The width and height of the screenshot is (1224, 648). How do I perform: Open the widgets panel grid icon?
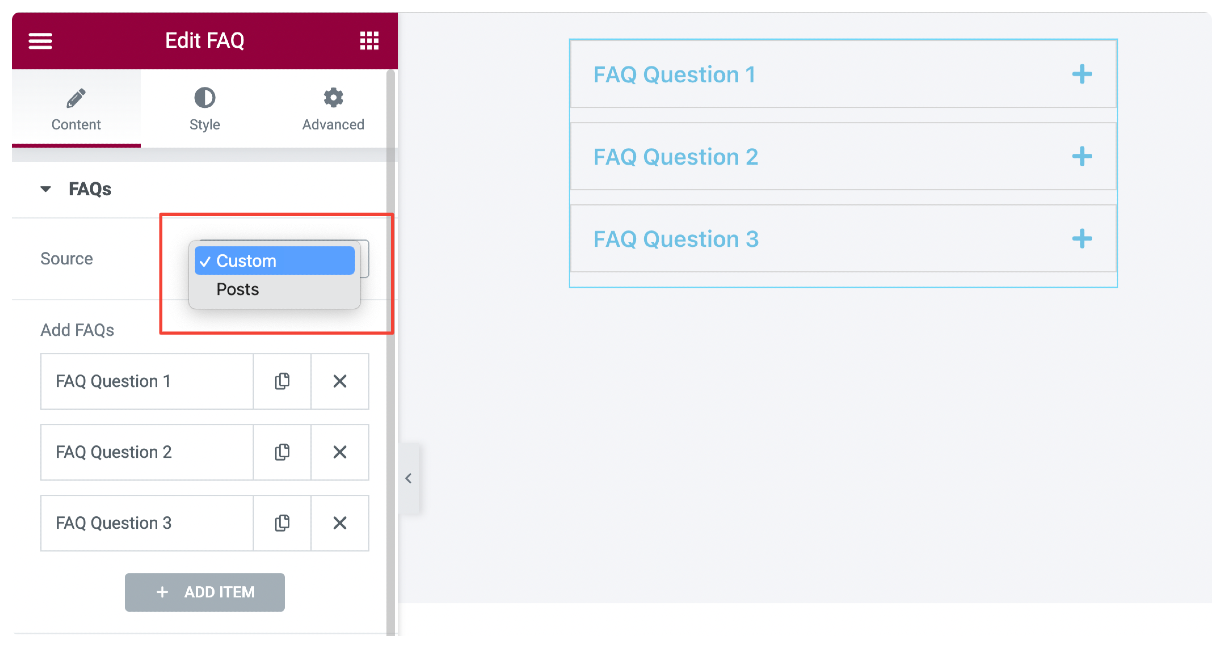[x=368, y=40]
